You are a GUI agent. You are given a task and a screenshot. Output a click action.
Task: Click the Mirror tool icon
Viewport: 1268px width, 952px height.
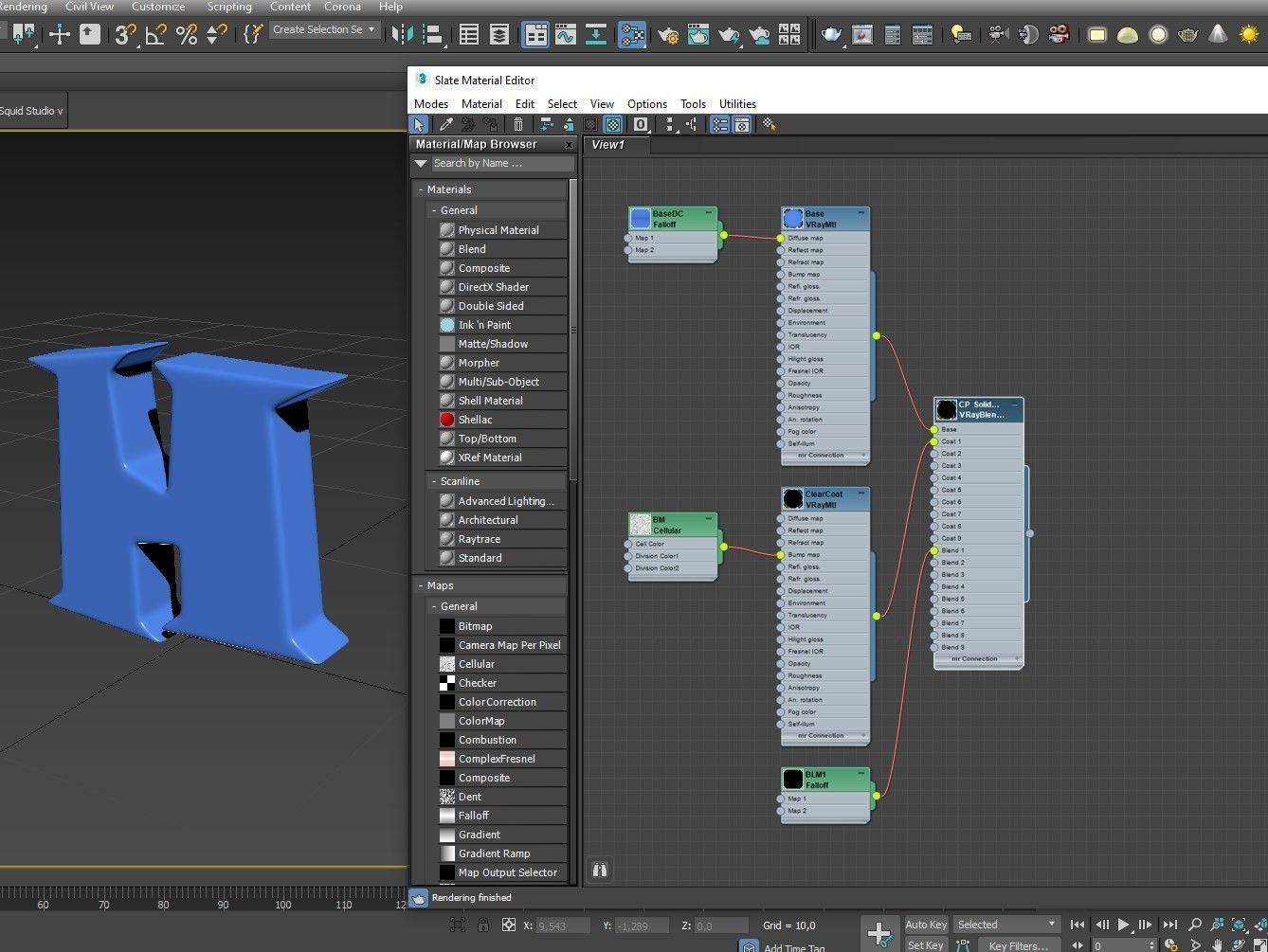[x=403, y=35]
